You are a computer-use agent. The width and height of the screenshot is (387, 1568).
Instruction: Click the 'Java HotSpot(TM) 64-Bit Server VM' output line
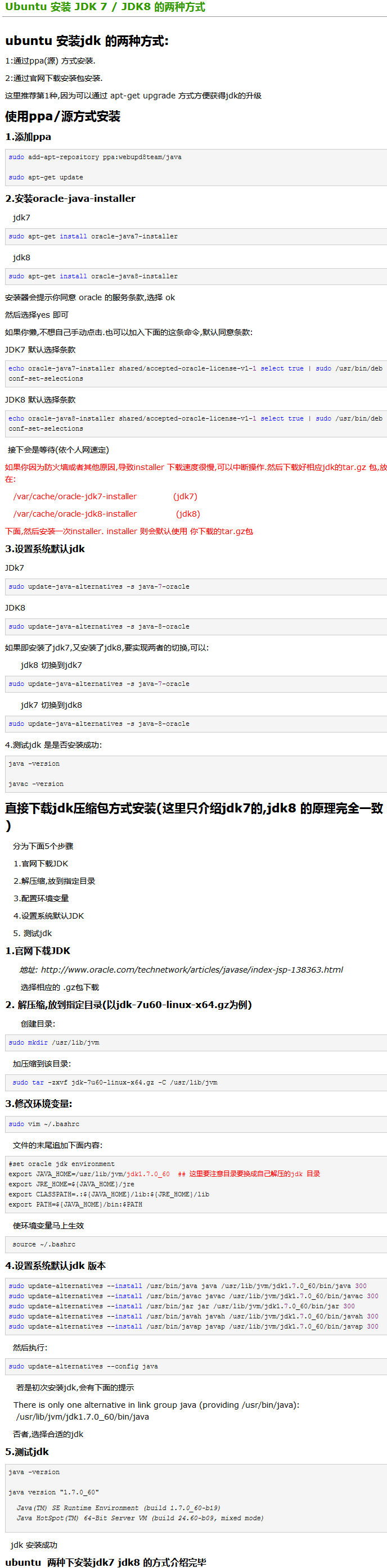(139, 1518)
